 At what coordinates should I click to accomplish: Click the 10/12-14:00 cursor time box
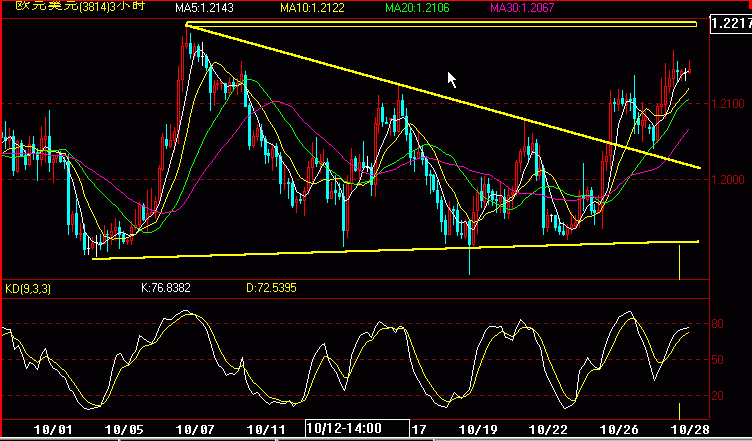coord(357,428)
